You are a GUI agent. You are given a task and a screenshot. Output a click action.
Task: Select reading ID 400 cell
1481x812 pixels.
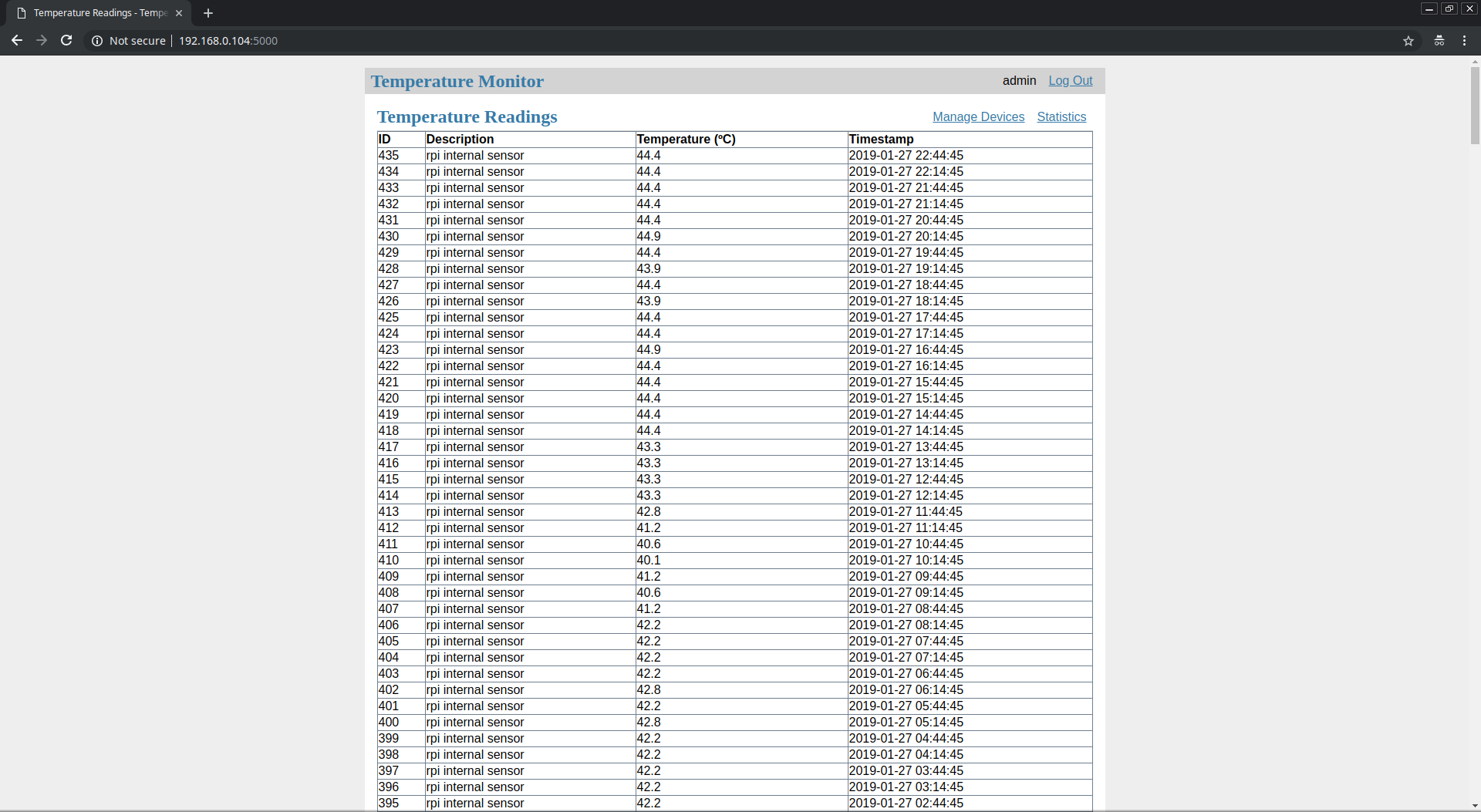(401, 723)
